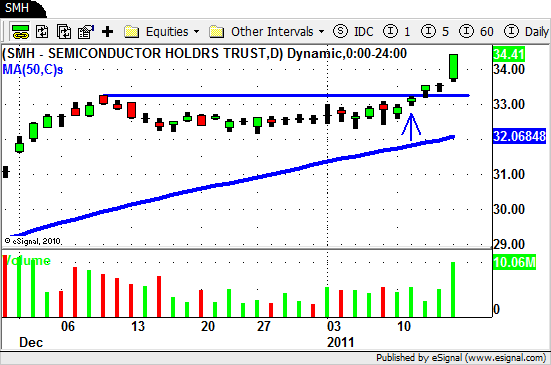Click the yellow folder icon beside Equities
The image size is (551, 365).
pyautogui.click(x=131, y=32)
